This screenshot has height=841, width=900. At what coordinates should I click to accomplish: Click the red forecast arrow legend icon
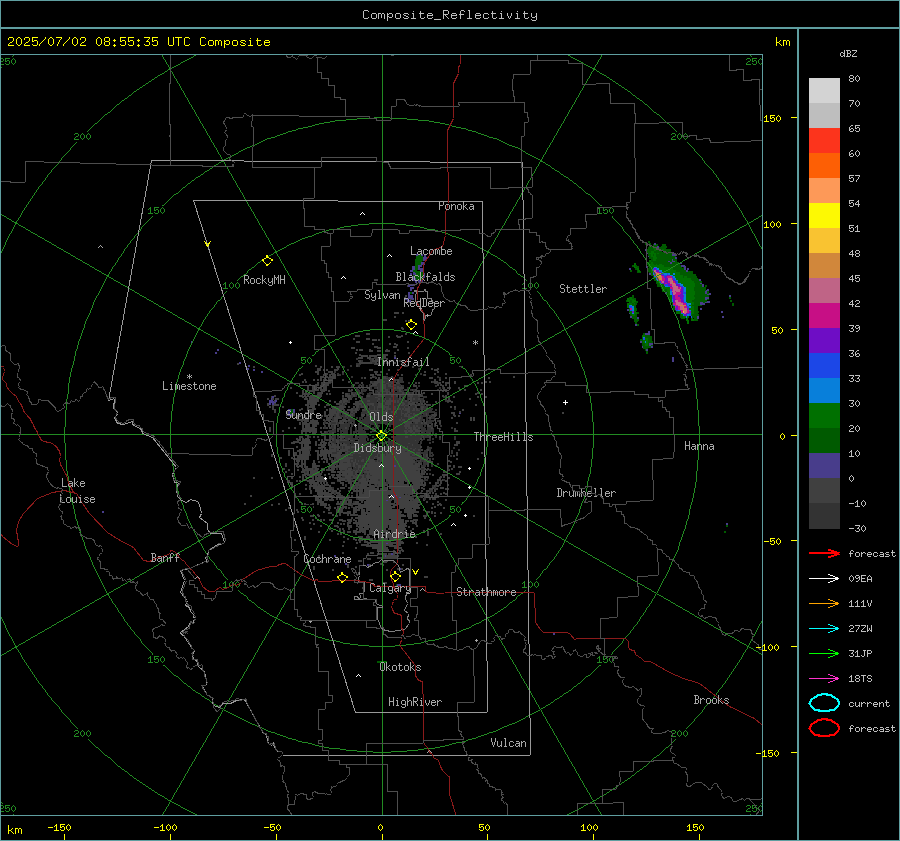pos(824,553)
